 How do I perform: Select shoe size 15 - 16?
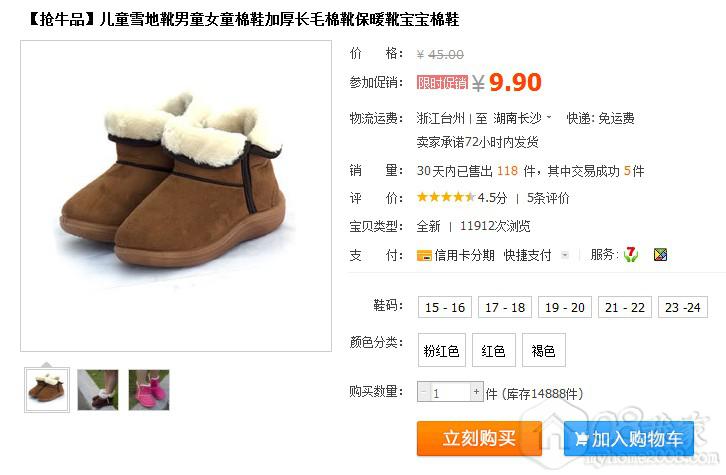(445, 307)
